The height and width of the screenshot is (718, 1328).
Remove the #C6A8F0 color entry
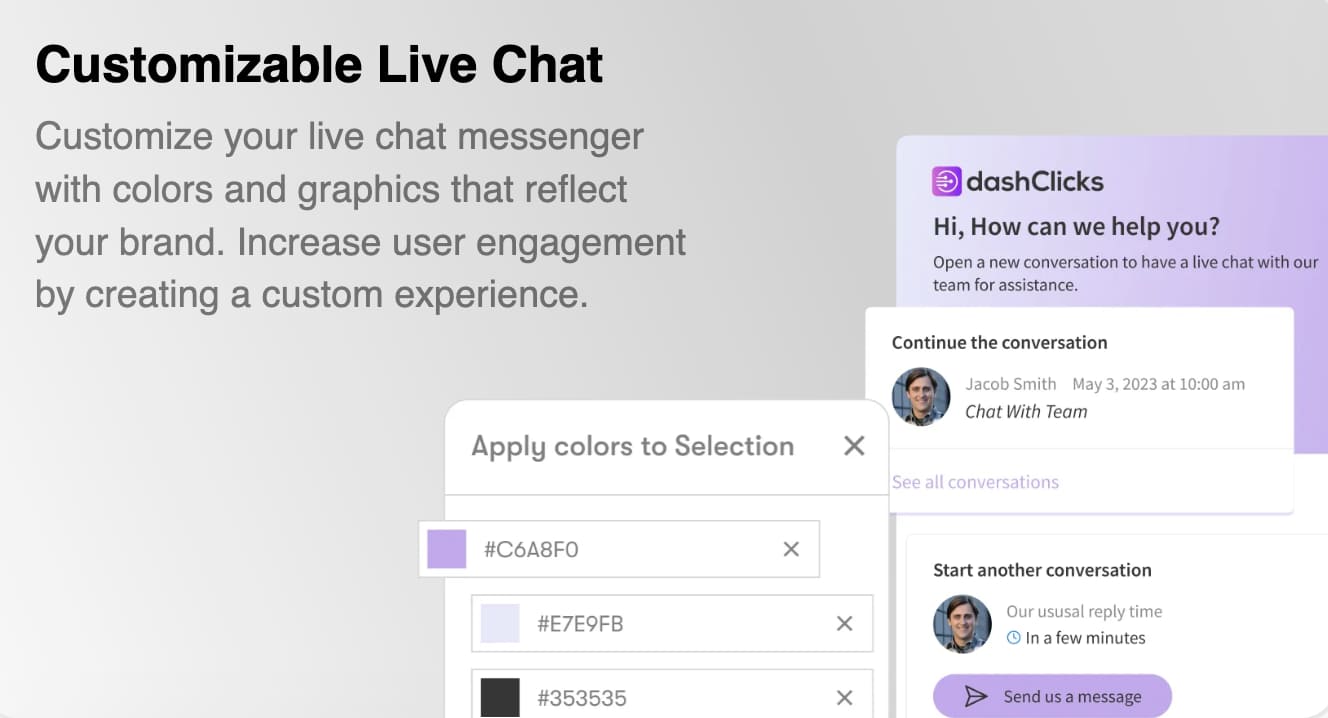pos(791,549)
